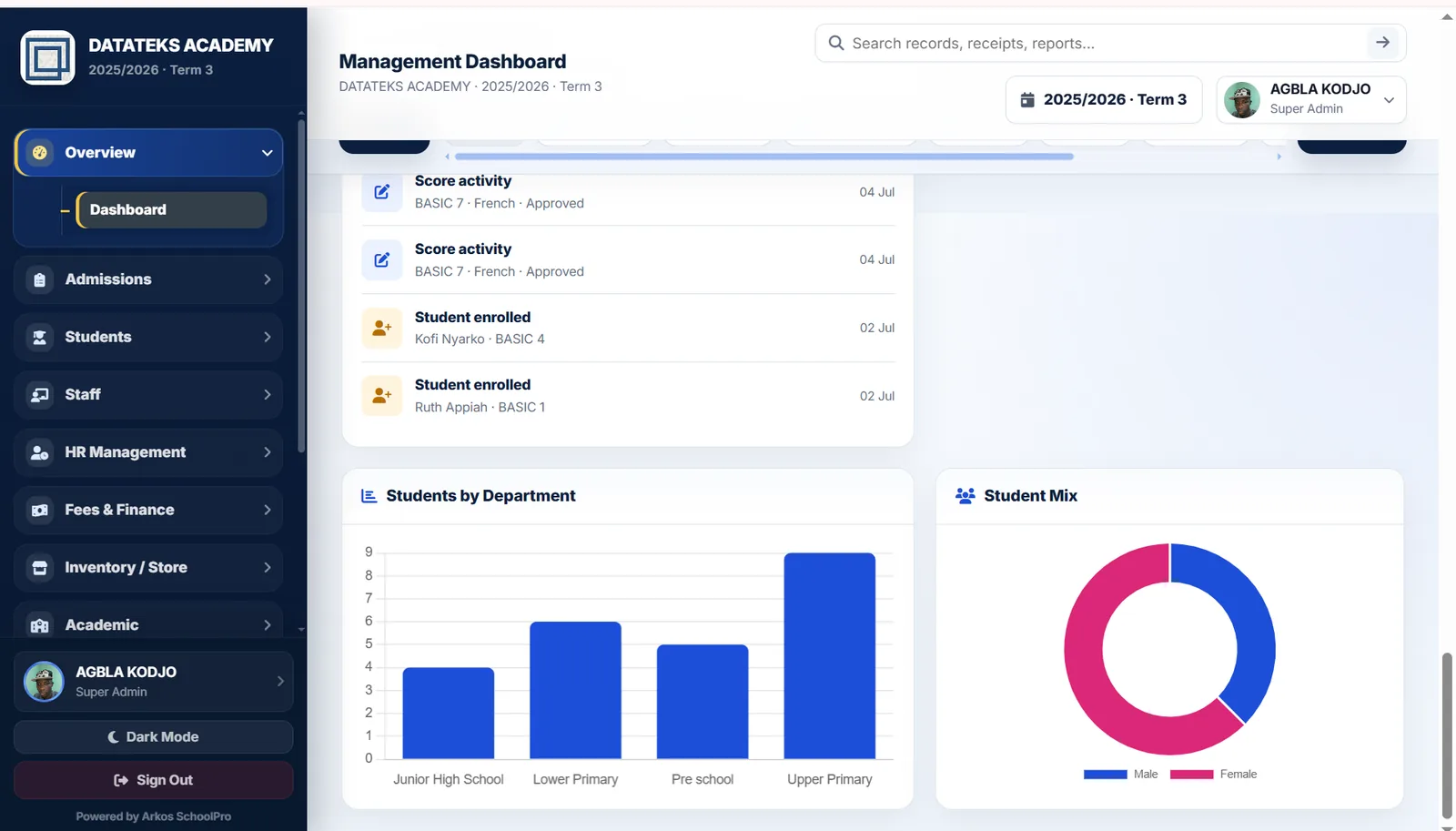
Task: Click the search records input field
Action: coord(1104,43)
